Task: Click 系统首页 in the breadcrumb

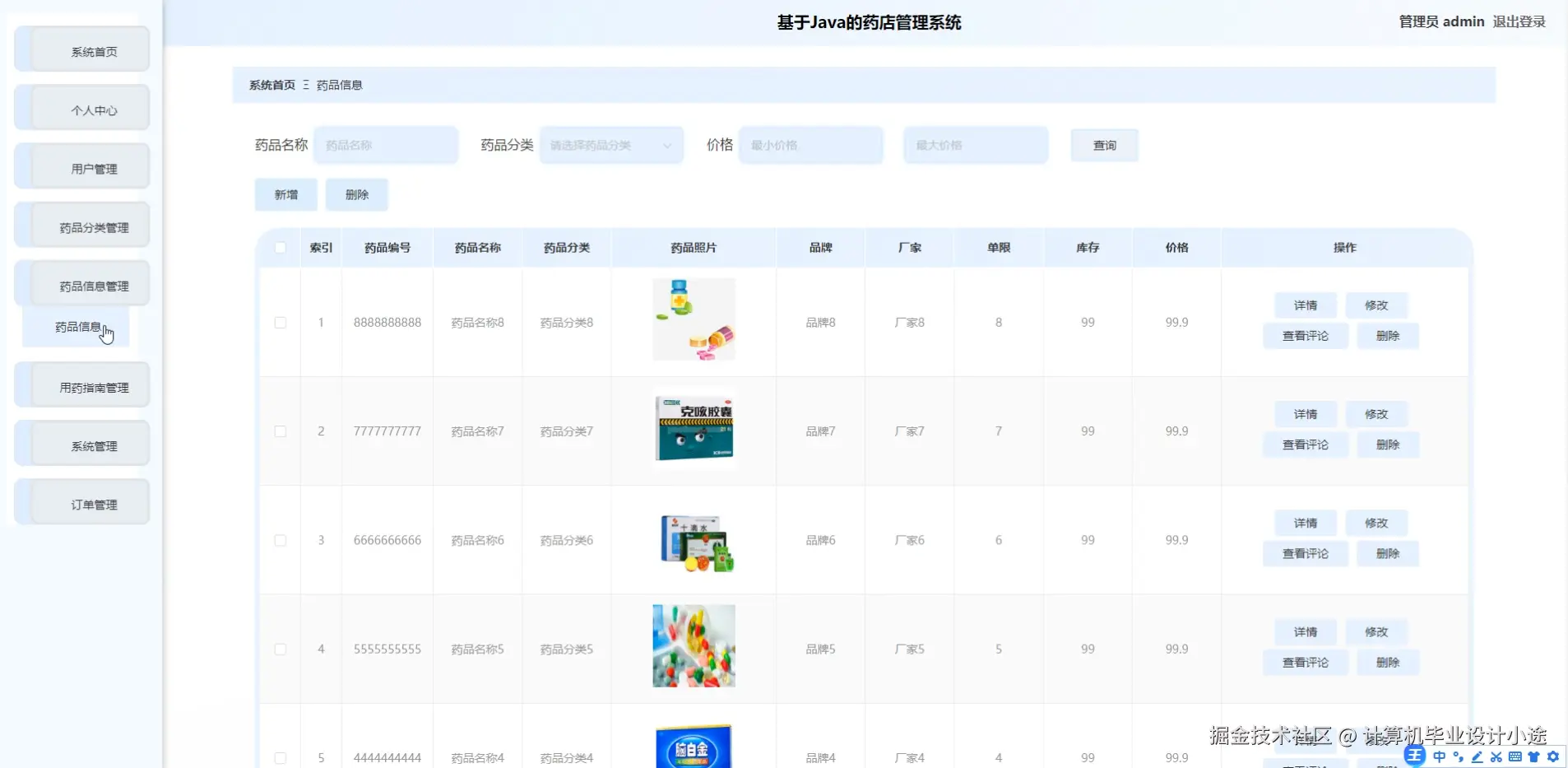Action: point(271,85)
